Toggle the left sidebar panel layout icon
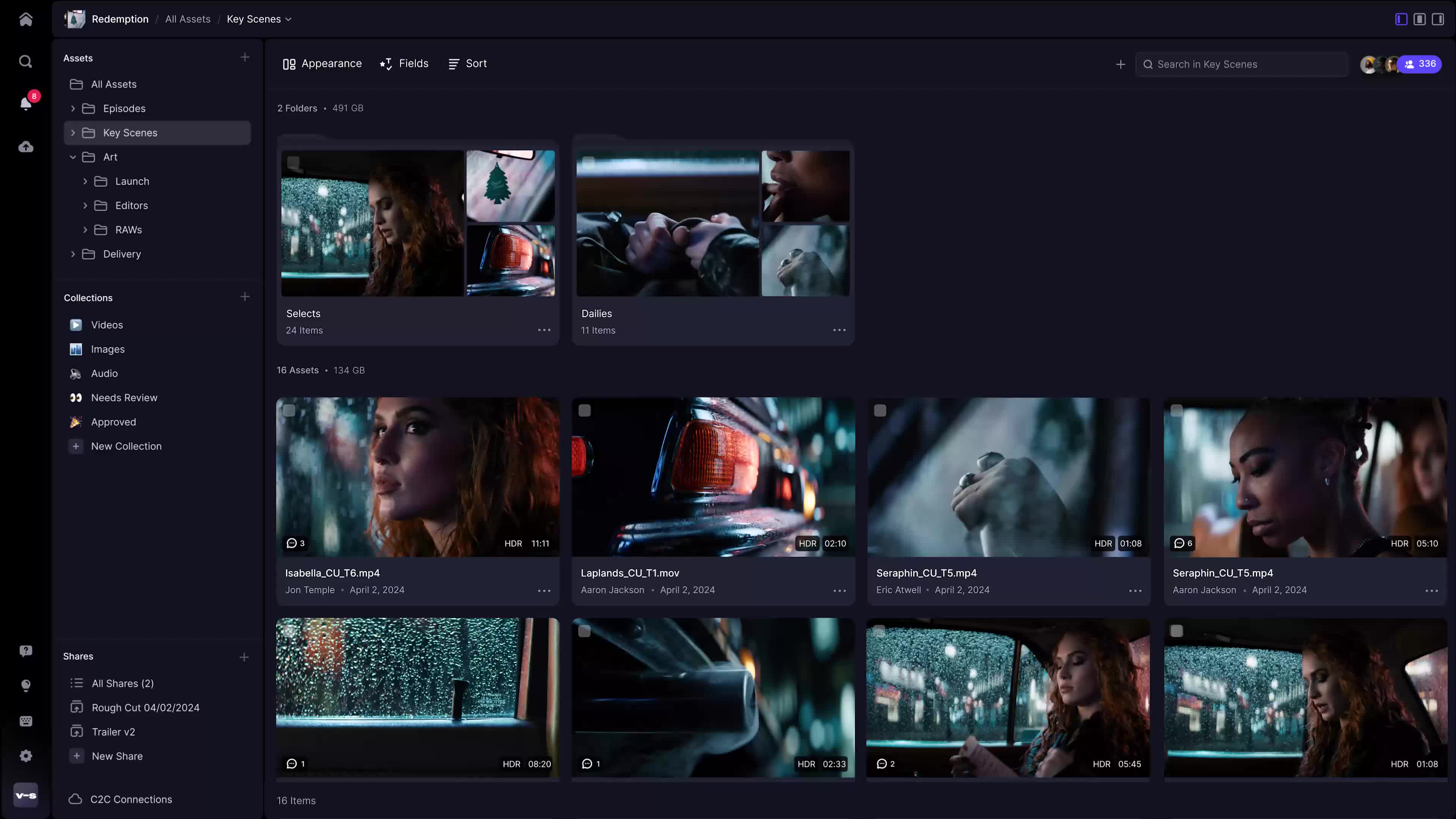Viewport: 1456px width, 819px height. (x=1401, y=19)
